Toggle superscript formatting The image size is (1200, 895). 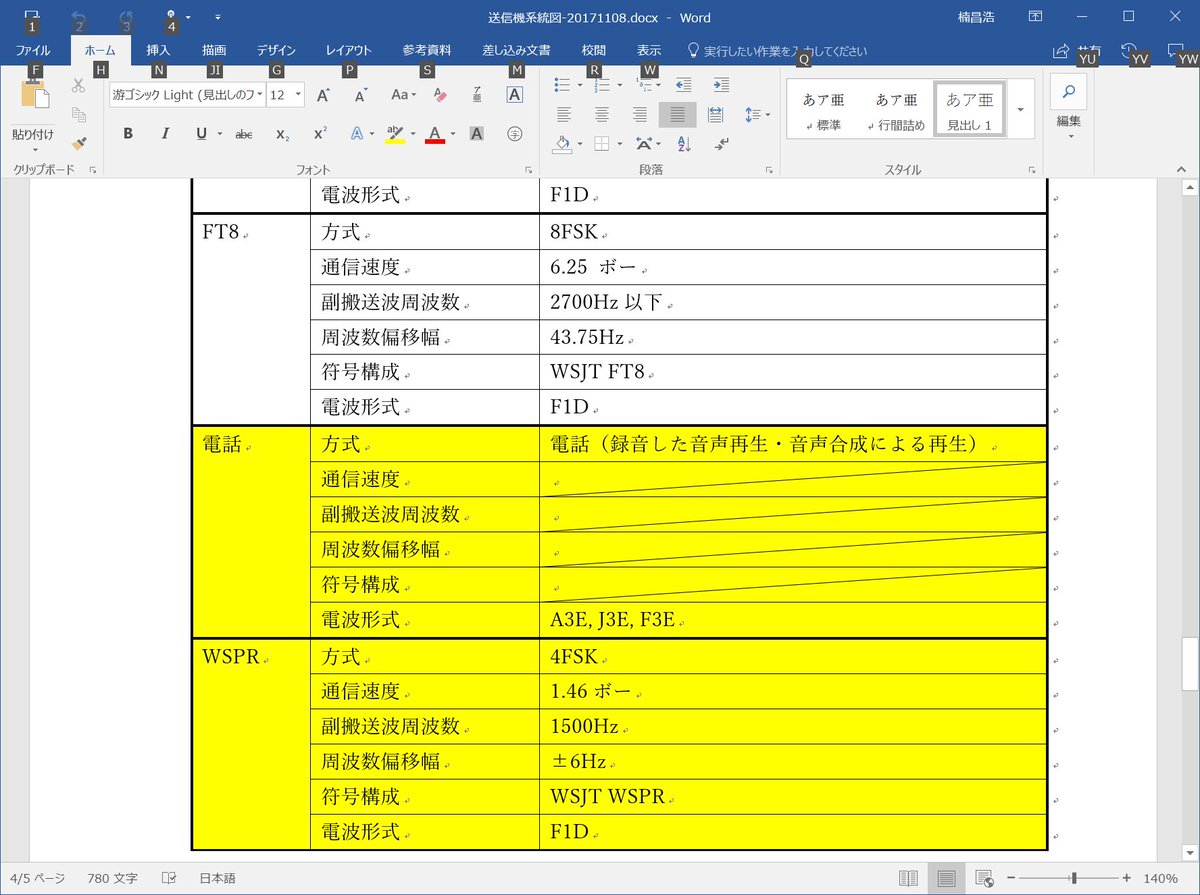coord(320,133)
